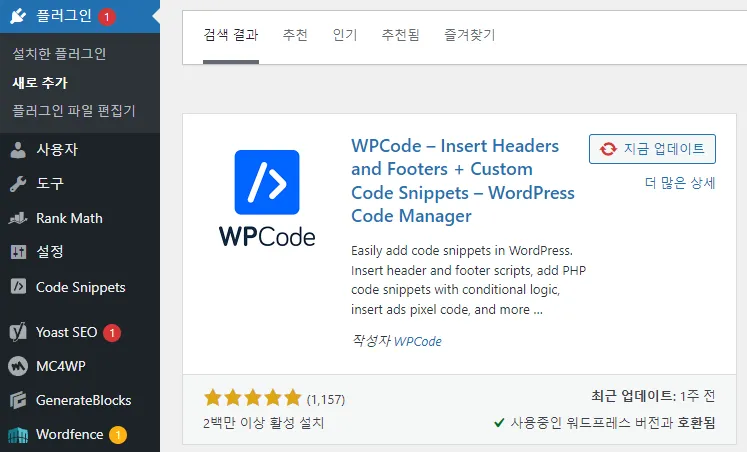Click the Rank Math chart icon
The image size is (747, 452).
(x=18, y=218)
